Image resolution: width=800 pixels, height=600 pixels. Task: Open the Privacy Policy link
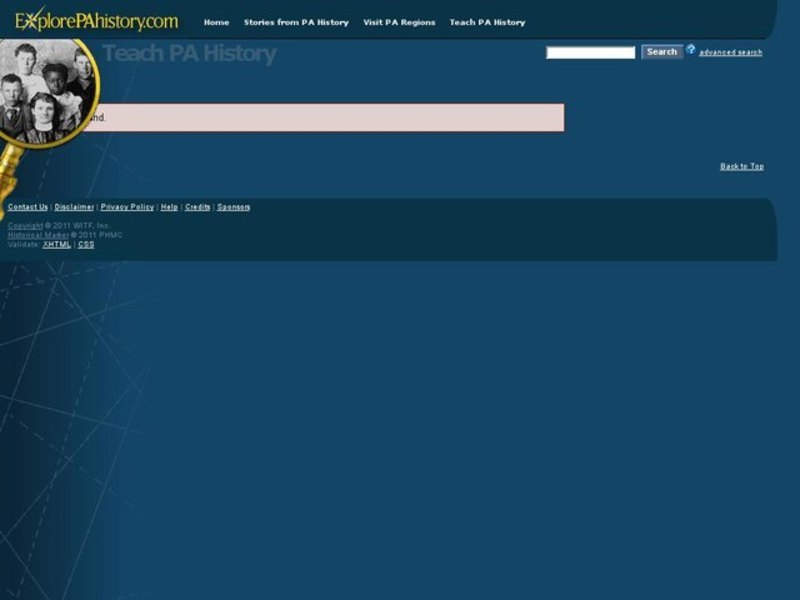127,207
